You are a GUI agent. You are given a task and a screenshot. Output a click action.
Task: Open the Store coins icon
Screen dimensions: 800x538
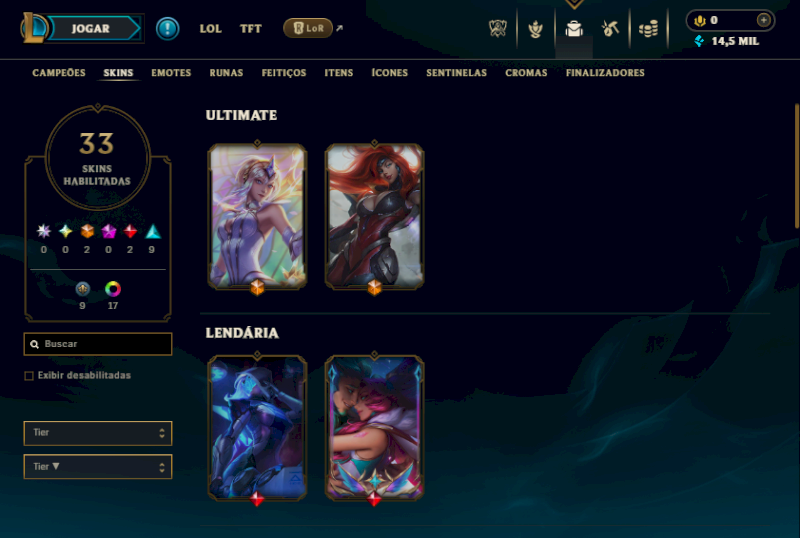coord(648,29)
